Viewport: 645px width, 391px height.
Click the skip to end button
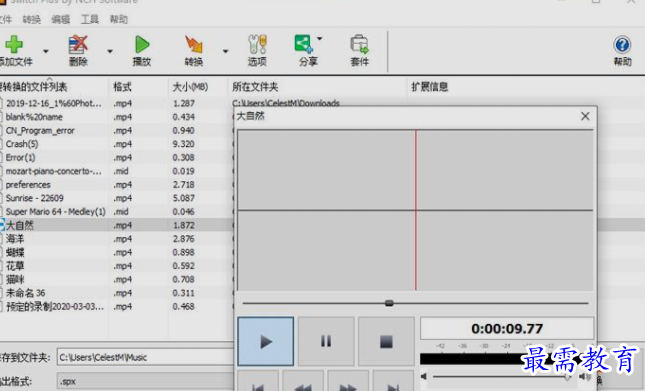tap(393, 381)
